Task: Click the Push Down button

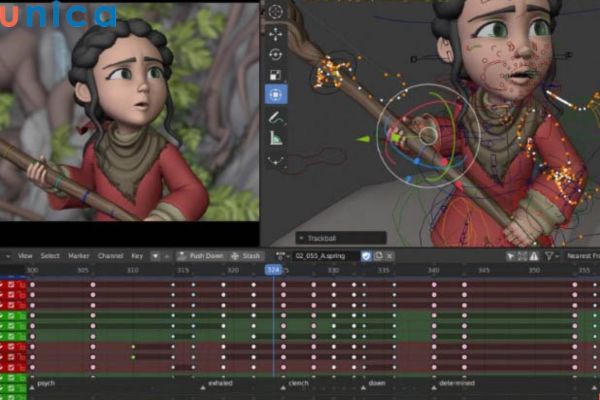Action: click(201, 256)
